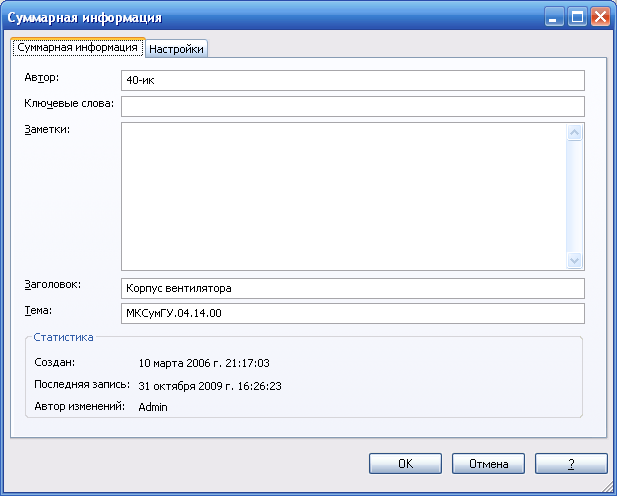Focus the empty Ключевые слова input field
This screenshot has width=617, height=496.
tap(353, 106)
